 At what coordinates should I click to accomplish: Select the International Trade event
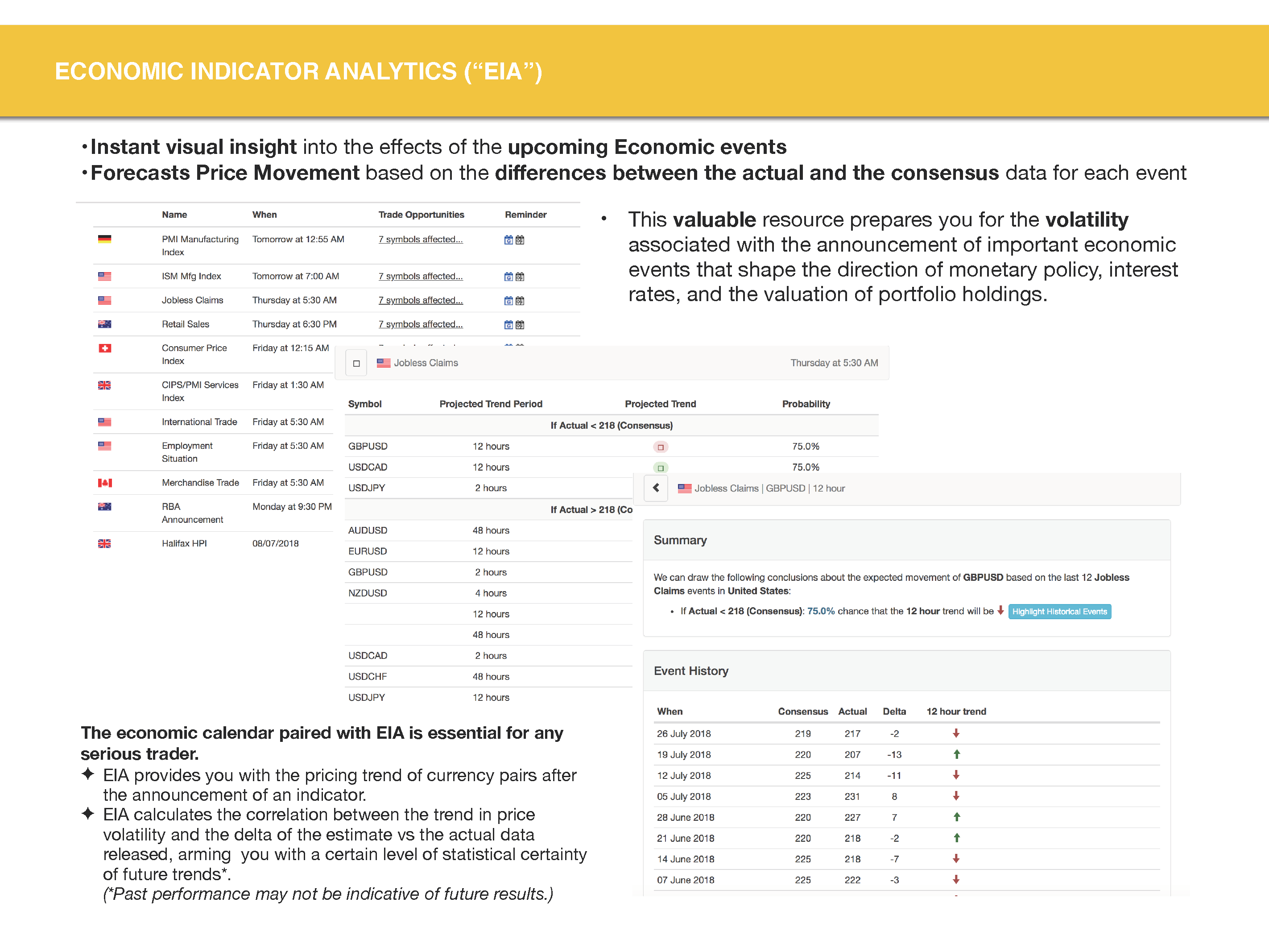pos(200,422)
